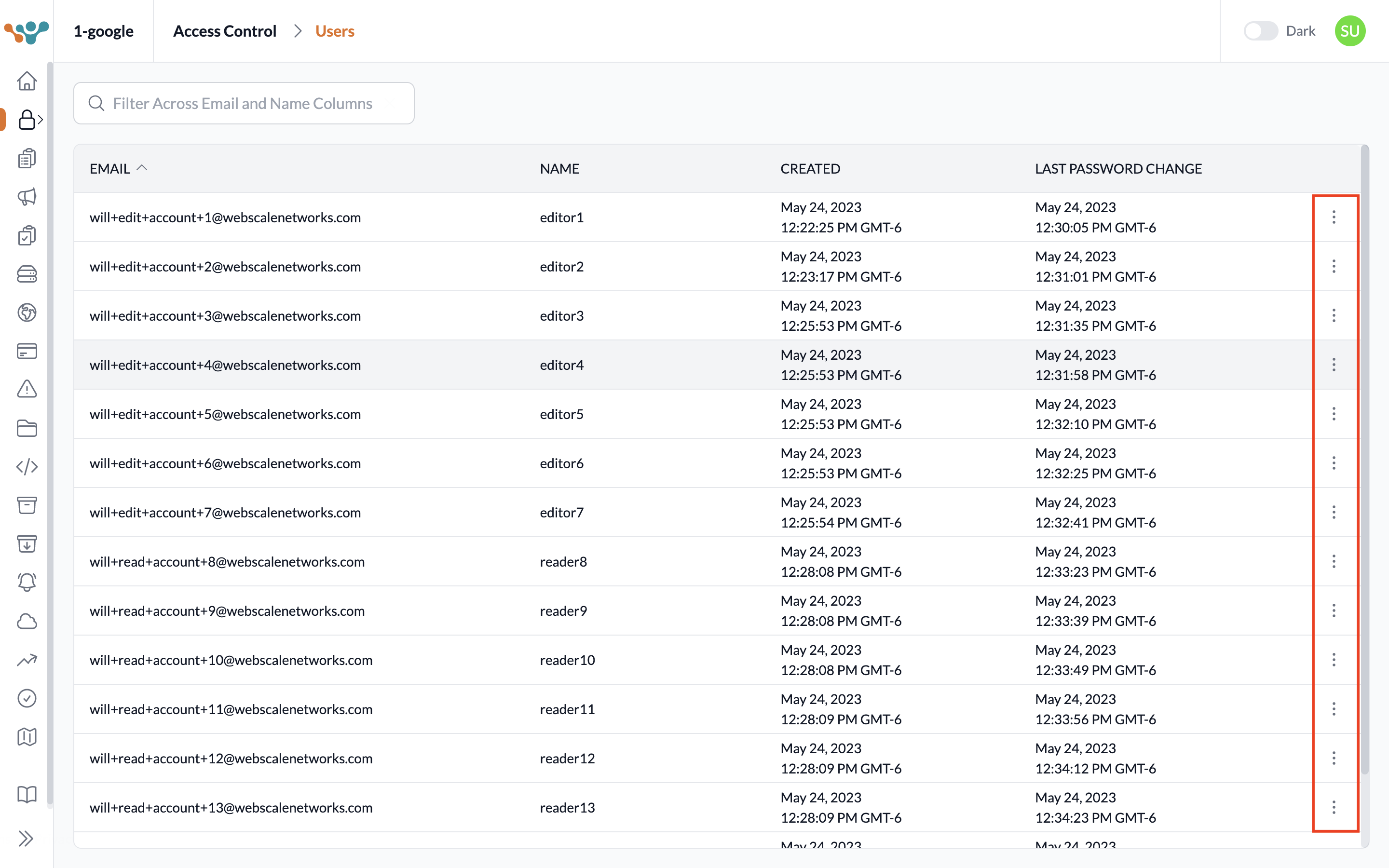
Task: Focus the email and name filter field
Action: pos(244,103)
